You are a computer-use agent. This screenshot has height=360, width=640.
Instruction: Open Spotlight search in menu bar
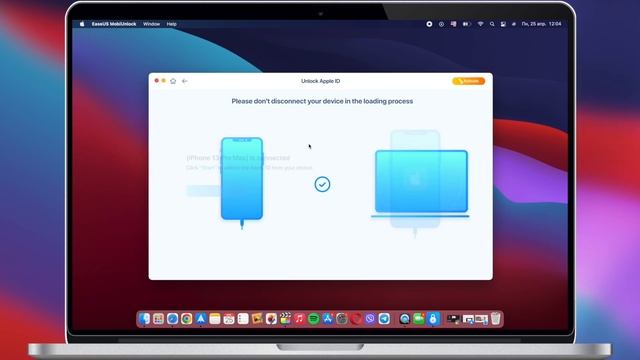(492, 24)
